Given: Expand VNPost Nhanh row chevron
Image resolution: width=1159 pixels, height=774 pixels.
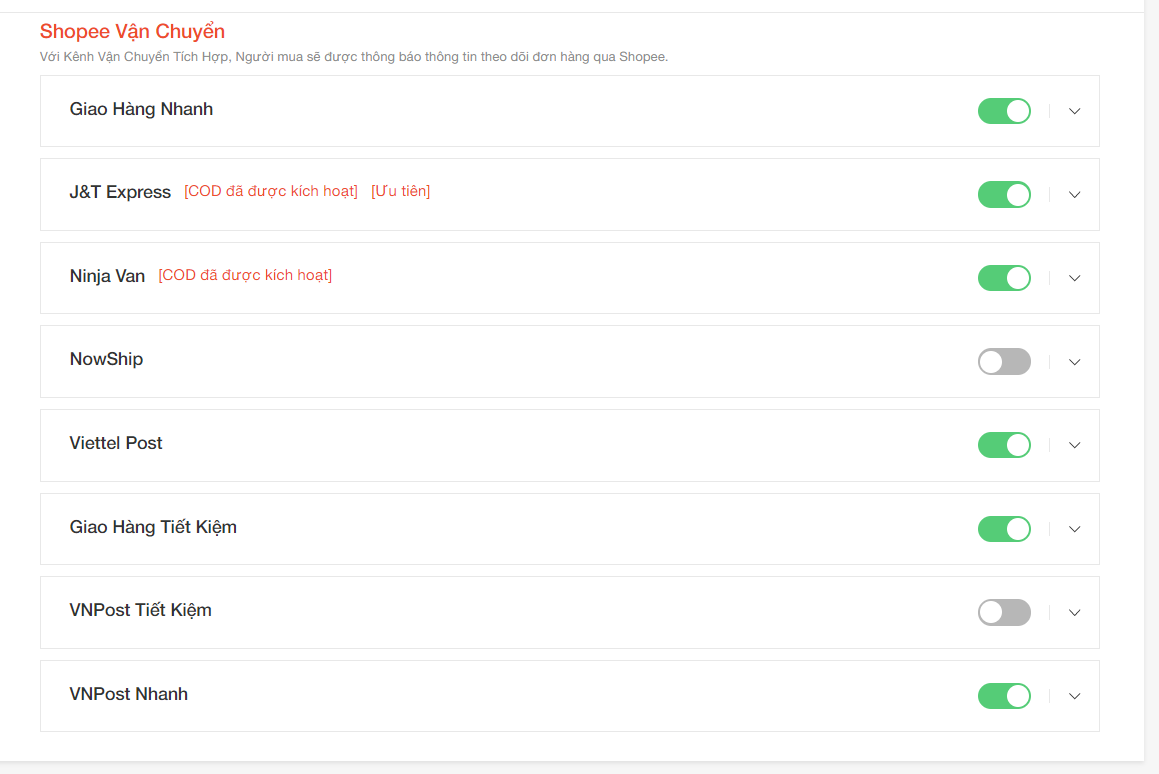Looking at the screenshot, I should pyautogui.click(x=1075, y=696).
